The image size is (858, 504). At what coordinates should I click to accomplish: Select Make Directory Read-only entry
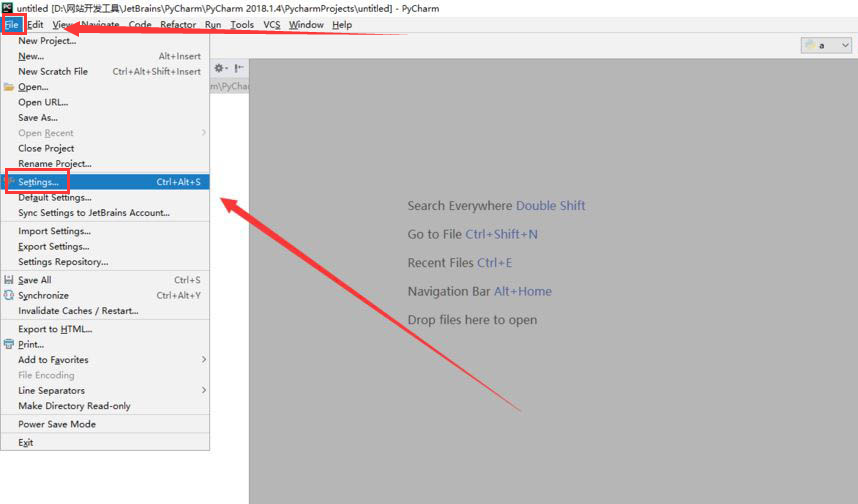(x=105, y=405)
